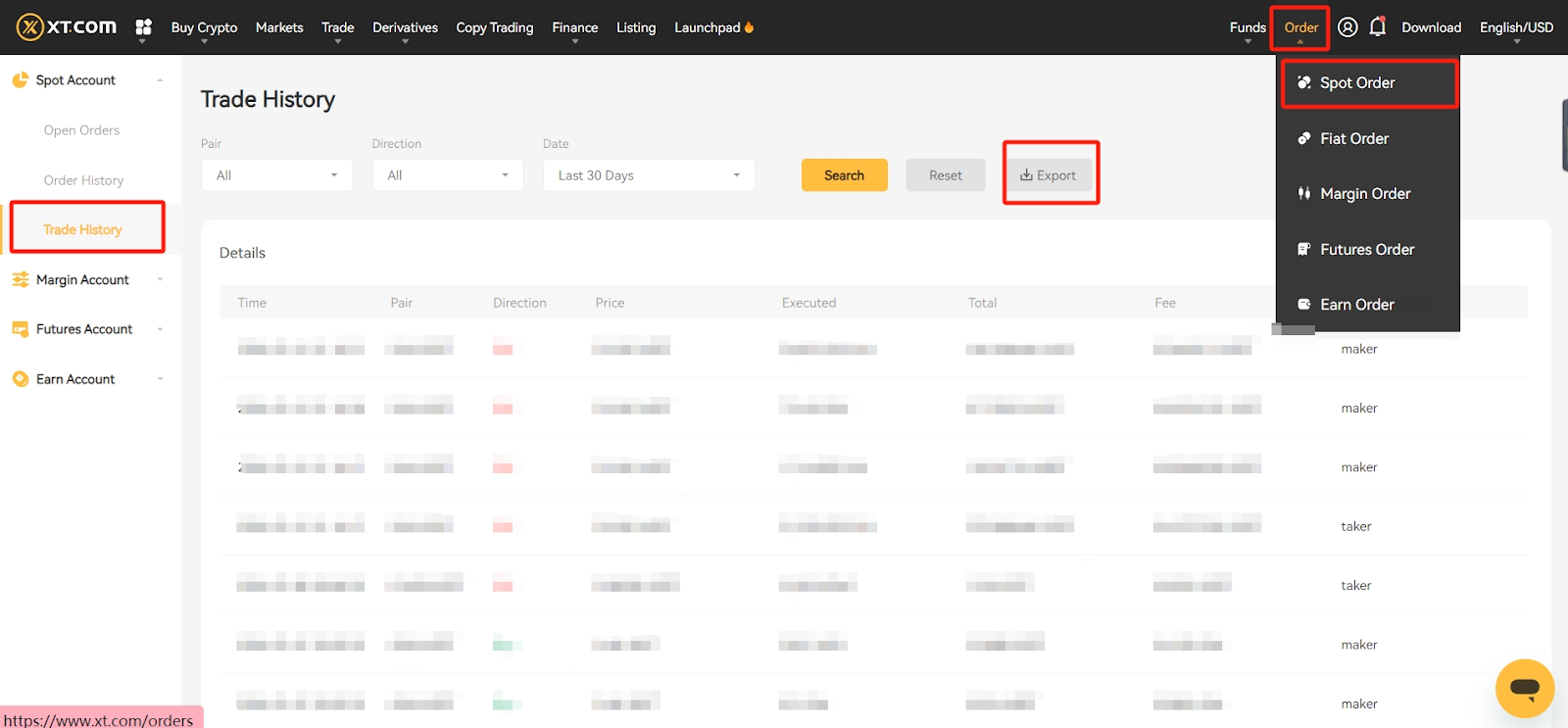Reset the trade history filters

pos(945,175)
